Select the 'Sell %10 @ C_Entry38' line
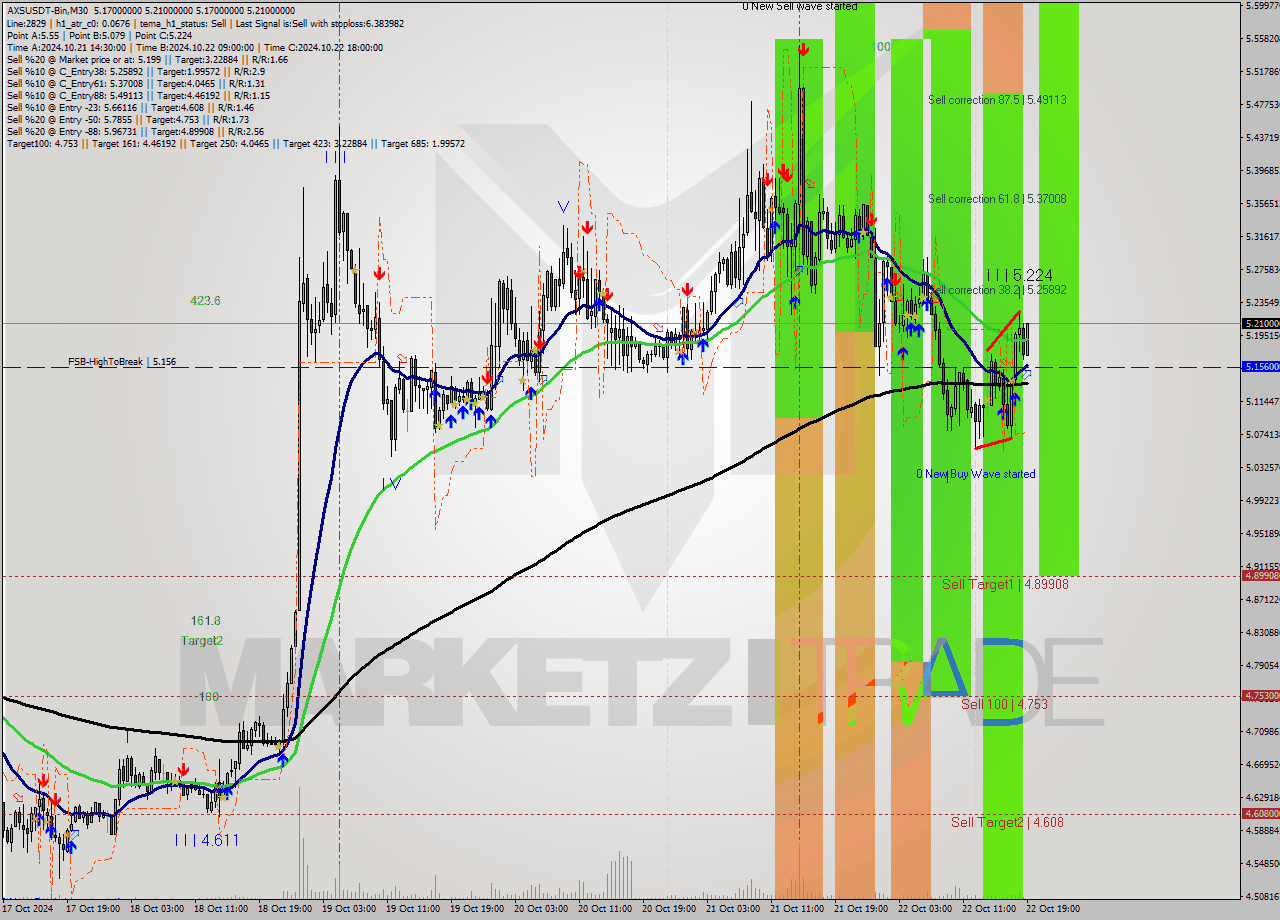 136,71
